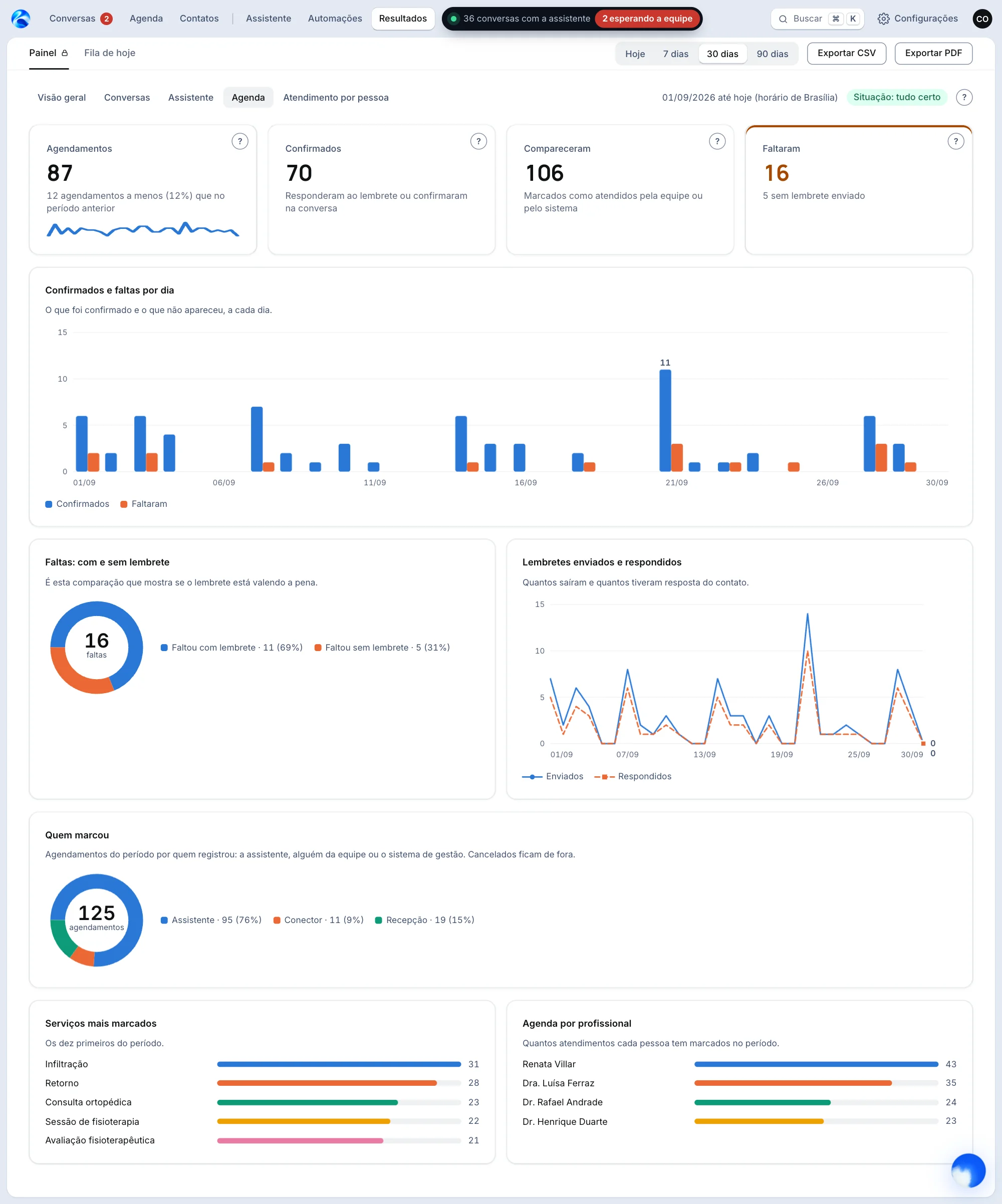The width and height of the screenshot is (1002, 1204).
Task: Open Assistente in top navigation
Action: [269, 19]
